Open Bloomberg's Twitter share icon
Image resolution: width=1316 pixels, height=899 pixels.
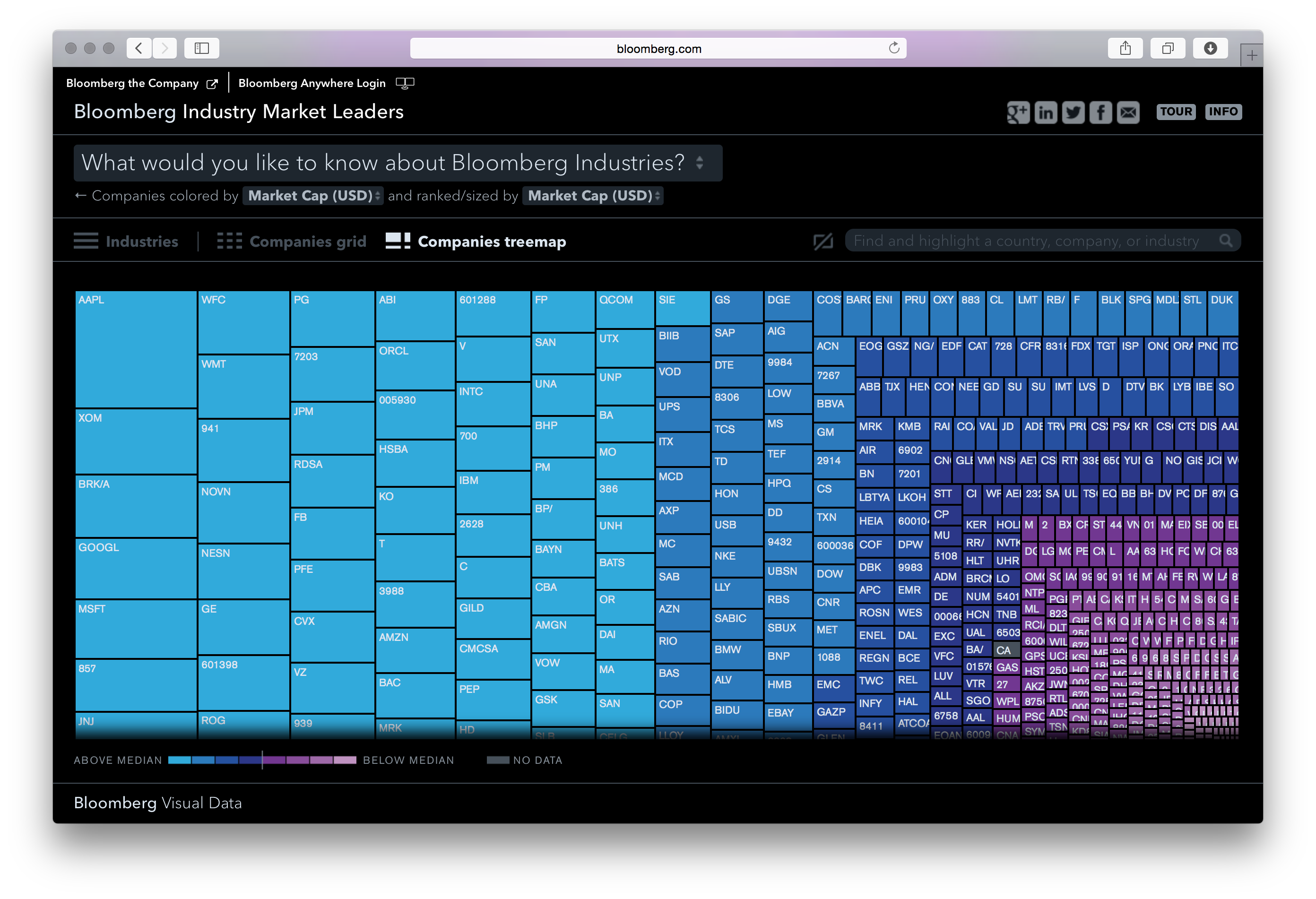1073,112
